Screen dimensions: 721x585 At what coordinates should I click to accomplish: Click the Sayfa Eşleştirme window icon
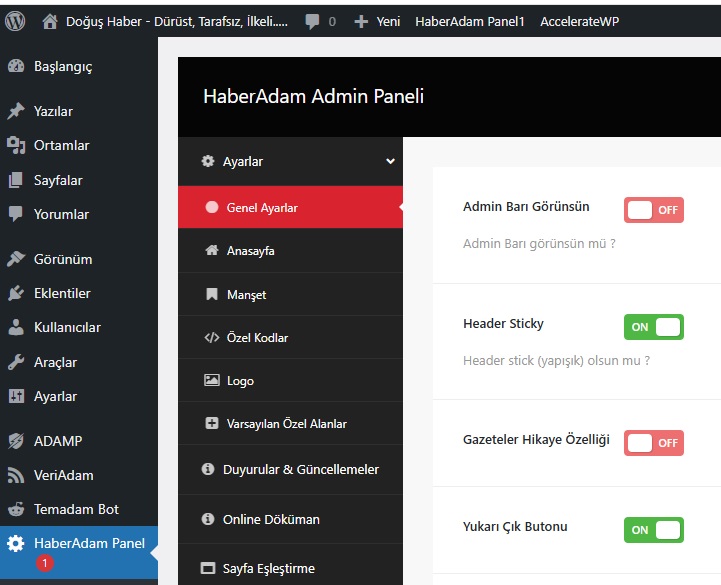tap(208, 568)
